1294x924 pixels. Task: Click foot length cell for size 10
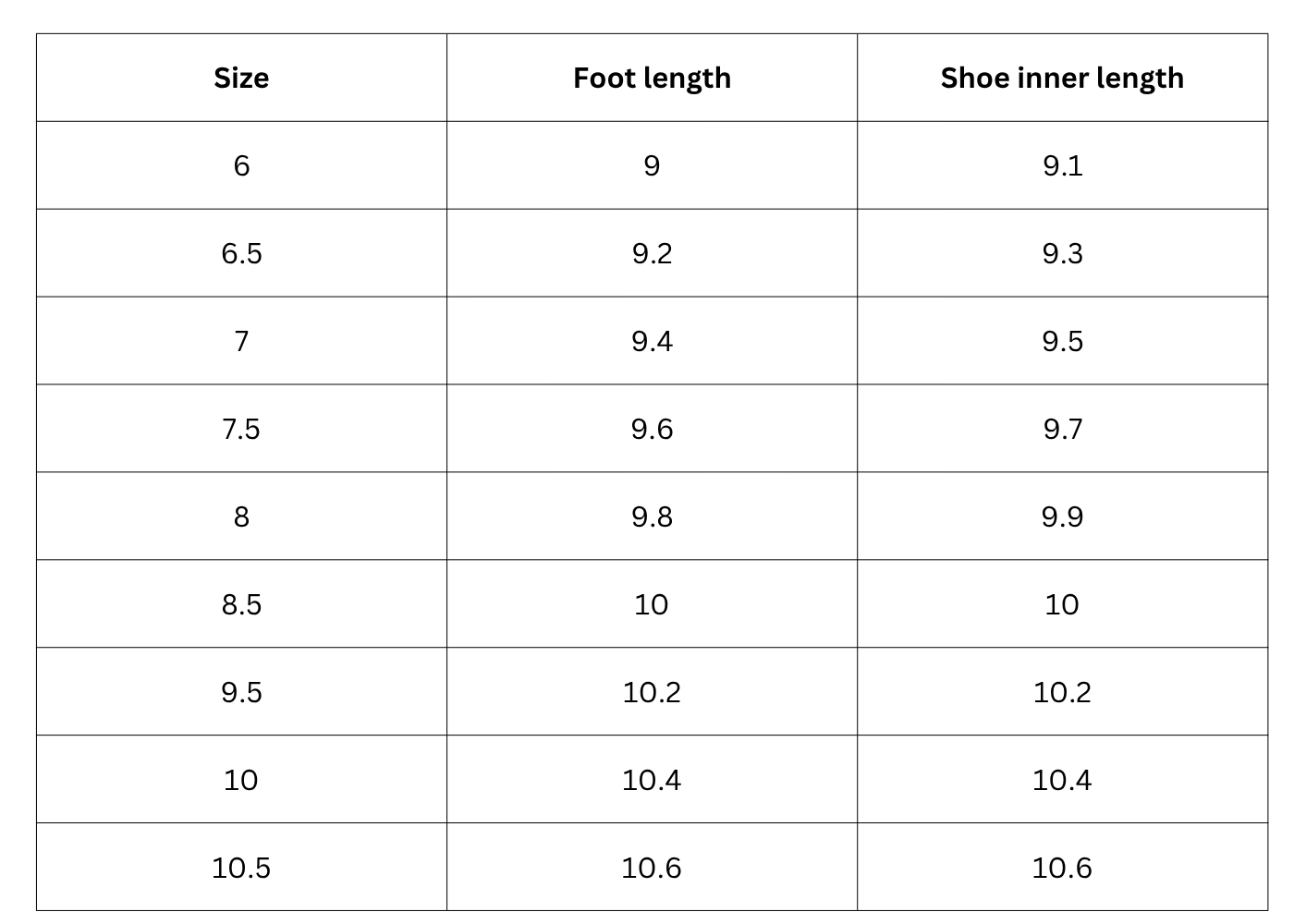[652, 780]
